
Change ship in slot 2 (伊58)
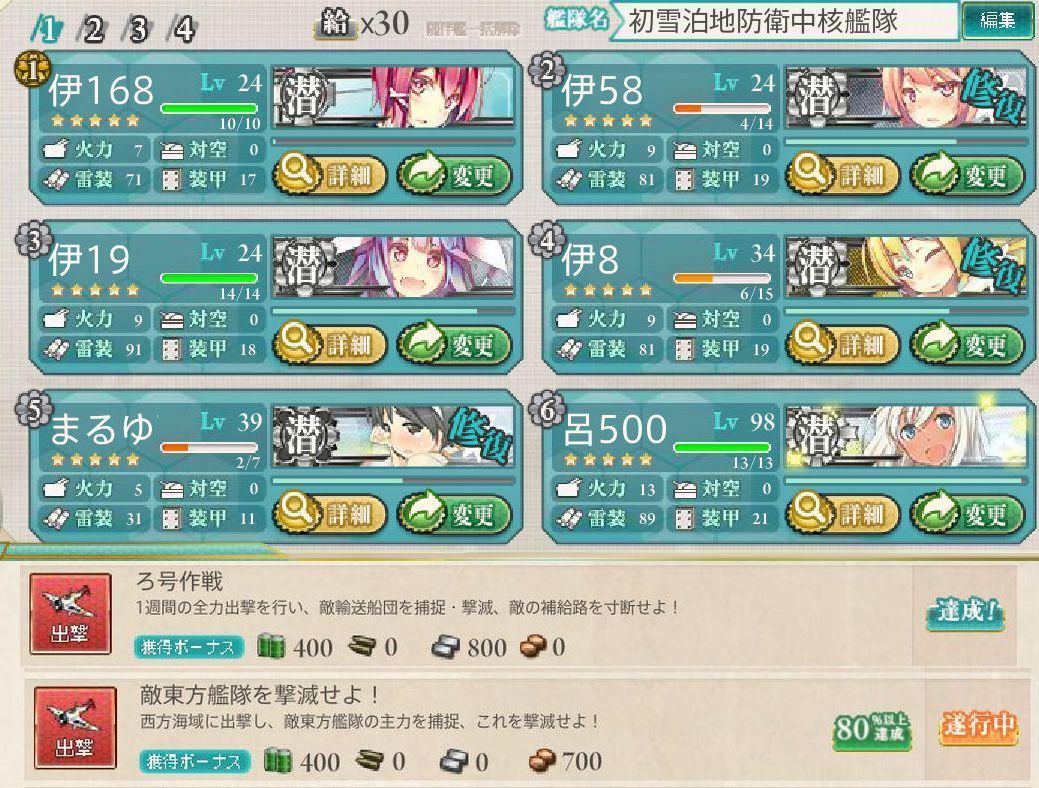coord(967,174)
